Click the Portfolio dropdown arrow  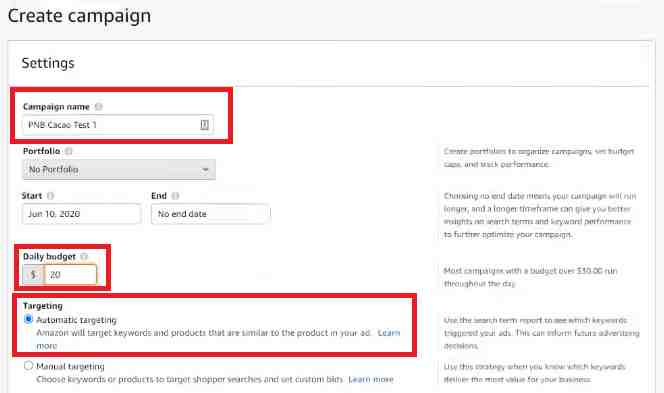[x=205, y=170]
